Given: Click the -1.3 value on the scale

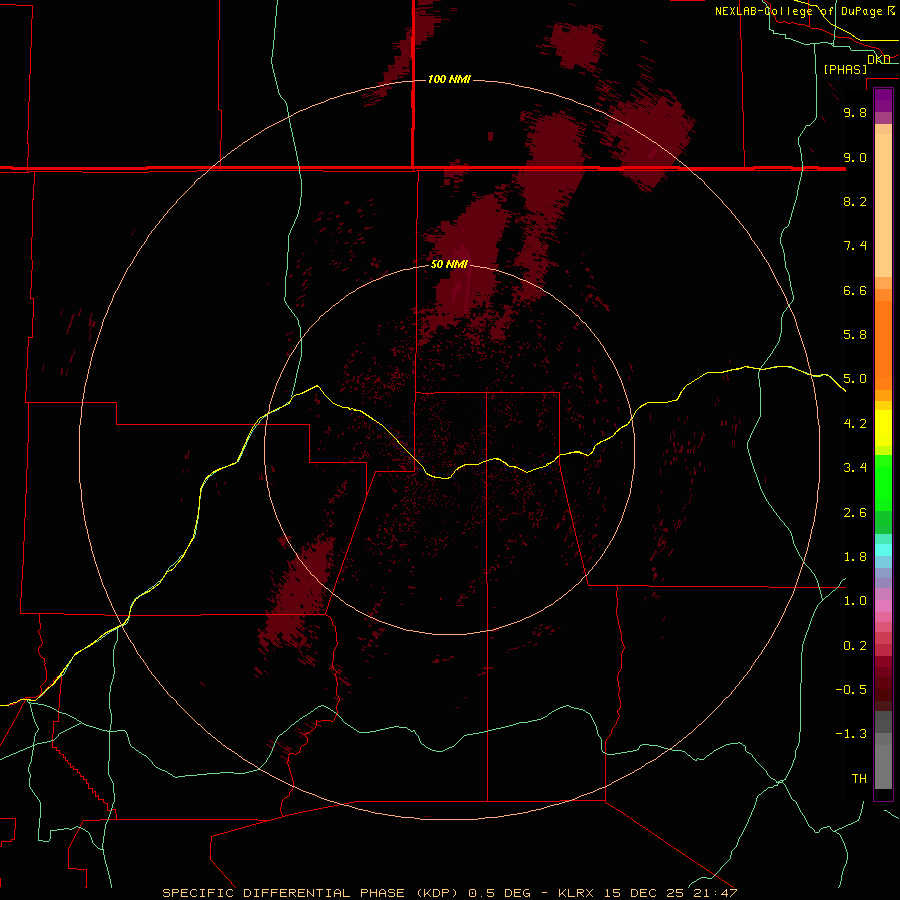Looking at the screenshot, I should coord(851,734).
